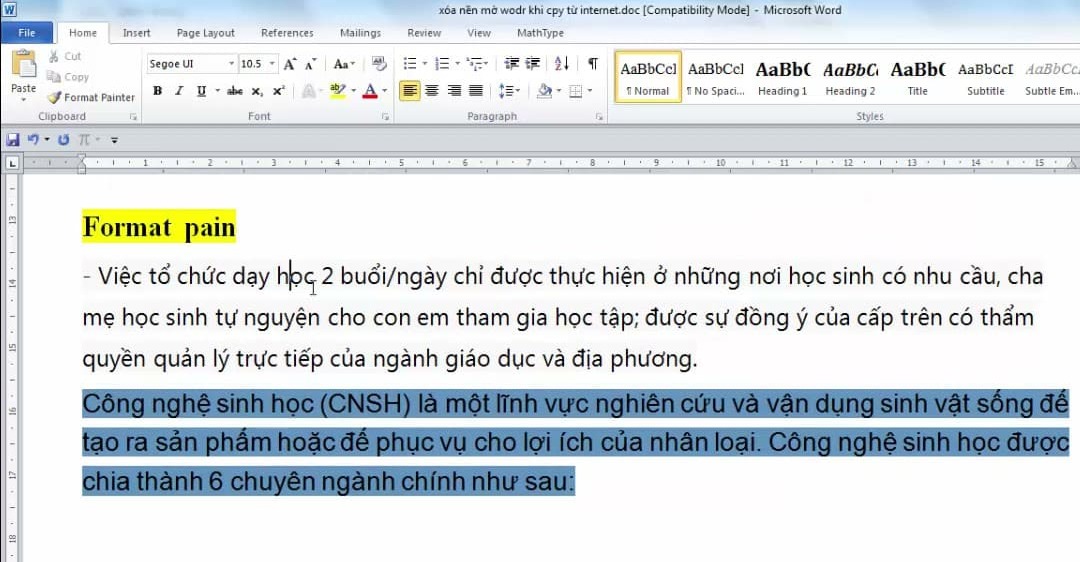Open the Segoe UI font name dropdown
Screen dimensions: 1080x562
click(231, 64)
